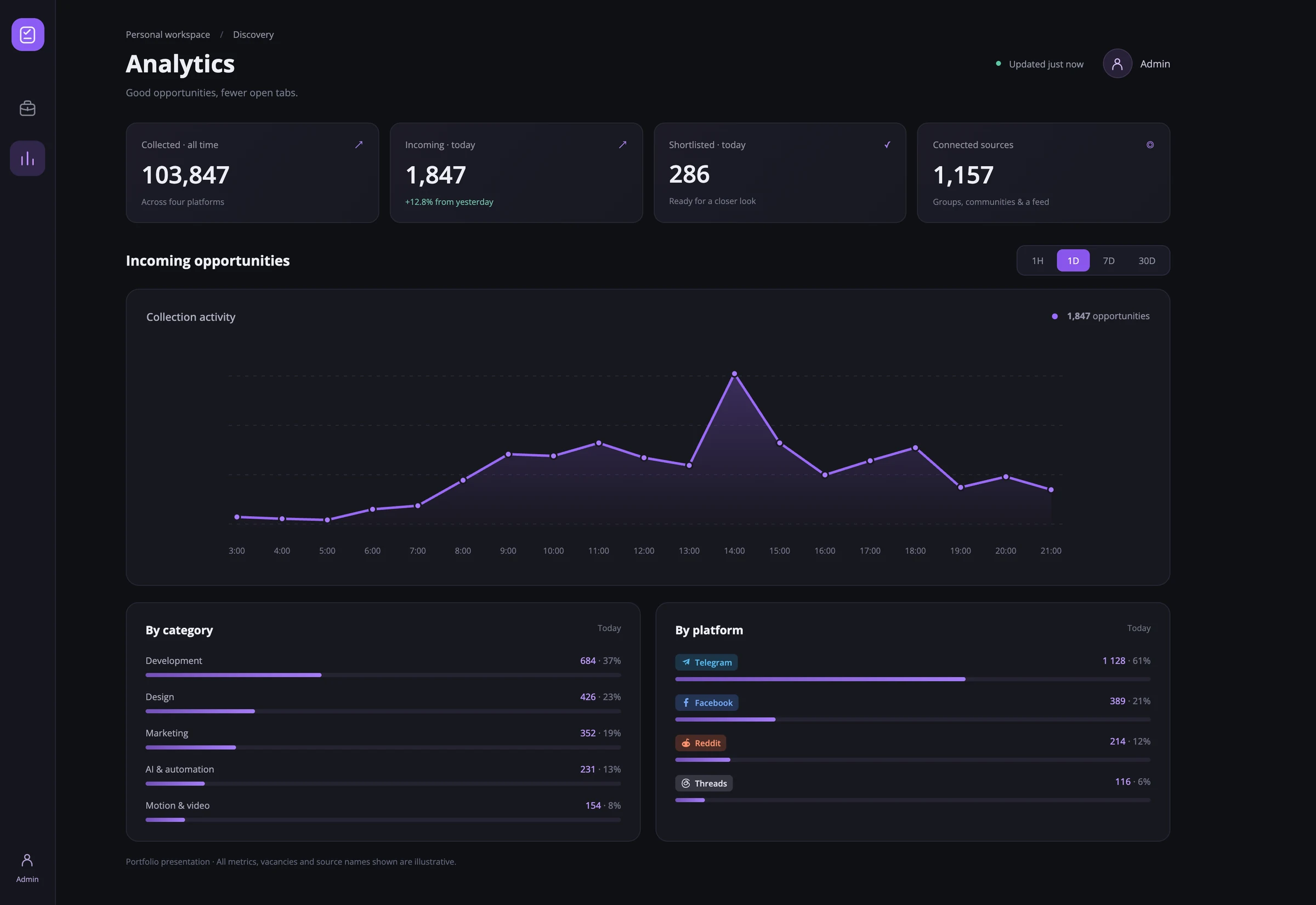Click the +12.8% from yesterday text
The image size is (1316, 905).
pyautogui.click(x=449, y=202)
